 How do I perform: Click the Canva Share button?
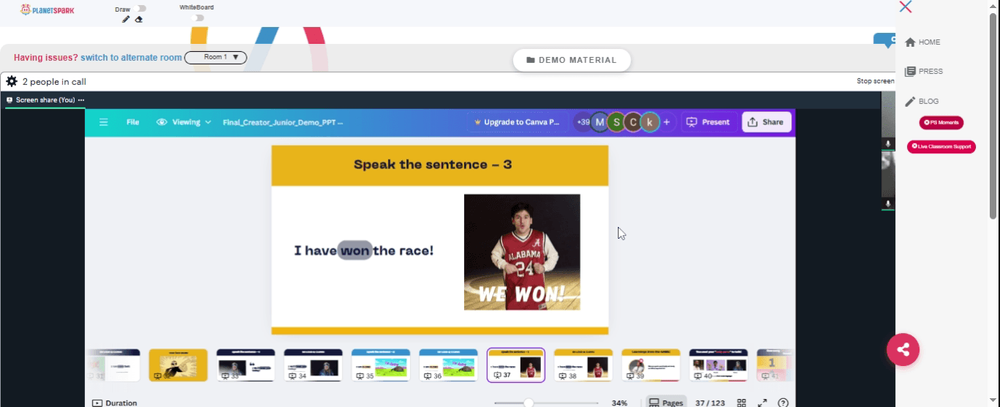click(x=766, y=122)
